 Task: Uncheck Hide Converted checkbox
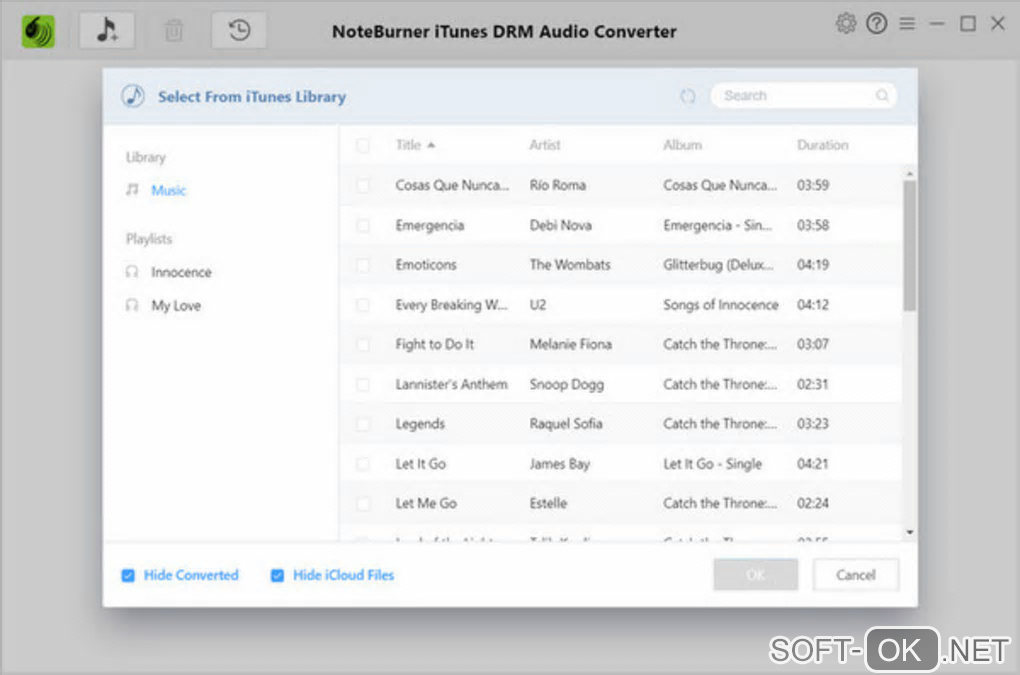click(128, 576)
